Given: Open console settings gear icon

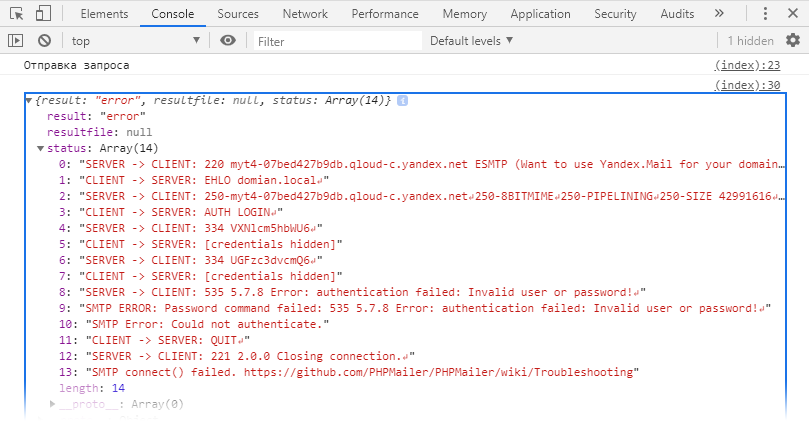Looking at the screenshot, I should click(x=793, y=41).
